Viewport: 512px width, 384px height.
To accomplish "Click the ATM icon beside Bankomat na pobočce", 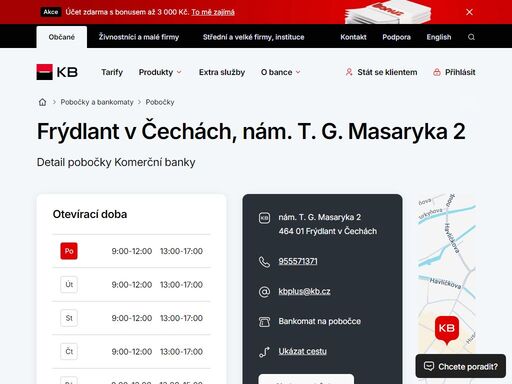I will [264, 322].
